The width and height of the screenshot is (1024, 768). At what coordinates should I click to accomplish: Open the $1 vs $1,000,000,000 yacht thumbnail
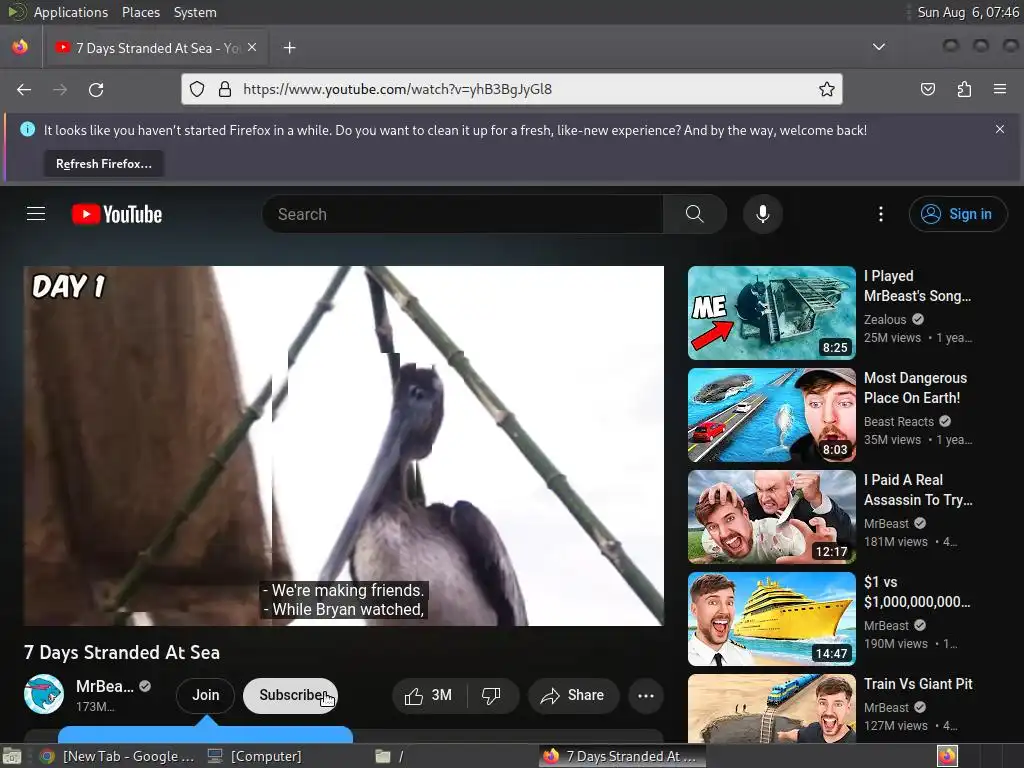pos(772,618)
